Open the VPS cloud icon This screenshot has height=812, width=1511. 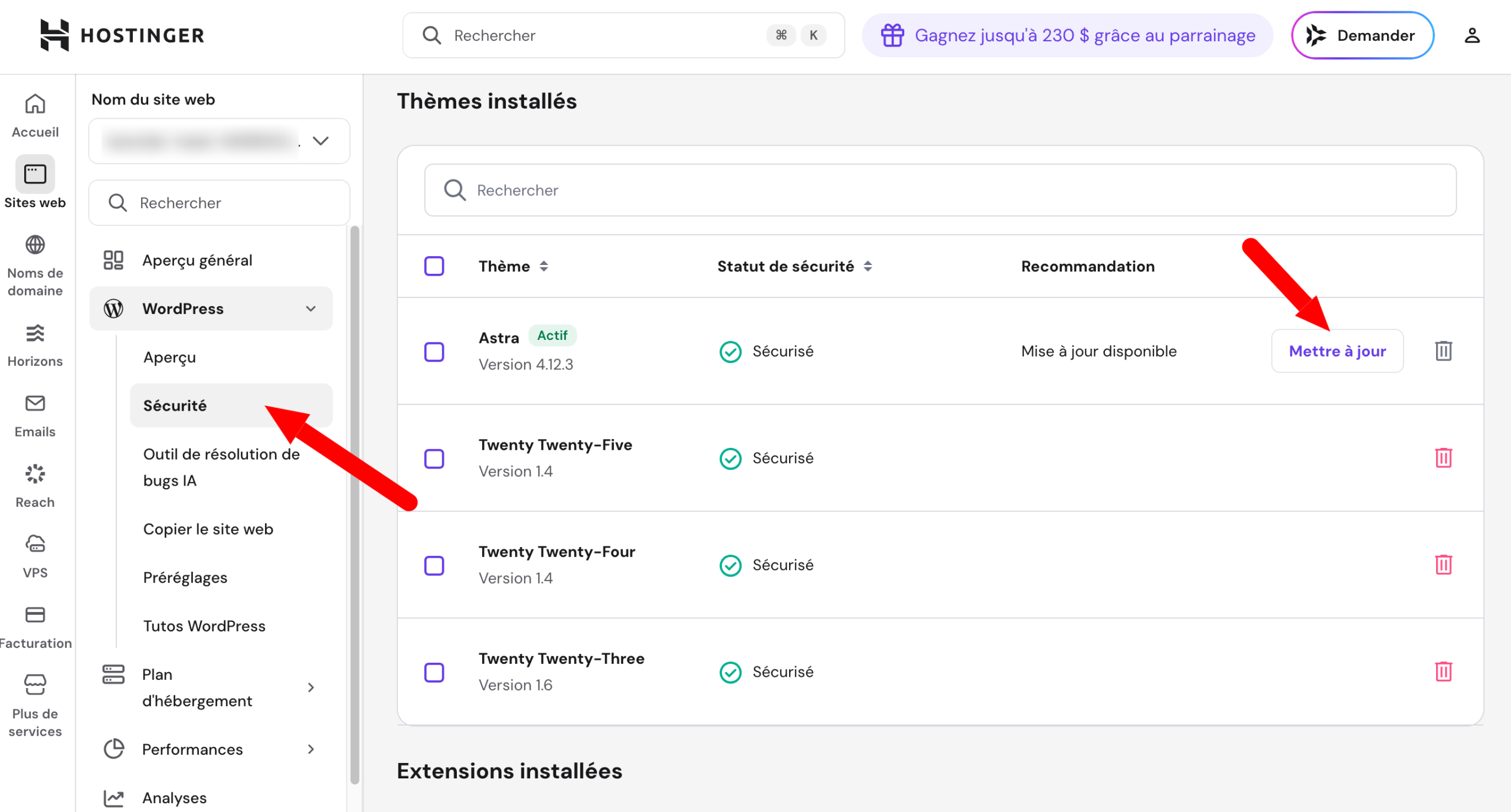tap(35, 544)
